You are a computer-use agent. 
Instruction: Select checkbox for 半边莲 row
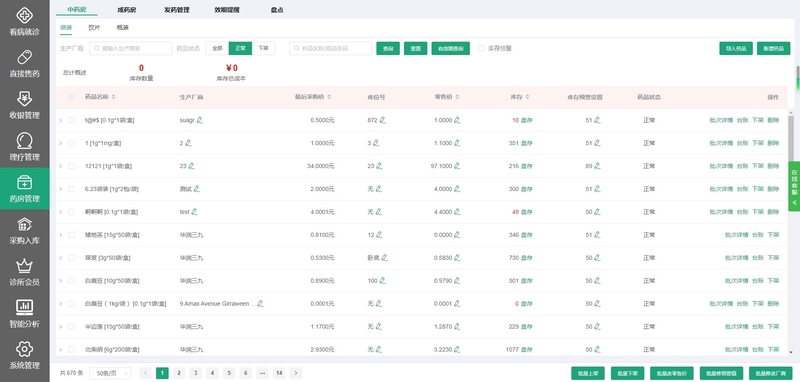coord(71,326)
